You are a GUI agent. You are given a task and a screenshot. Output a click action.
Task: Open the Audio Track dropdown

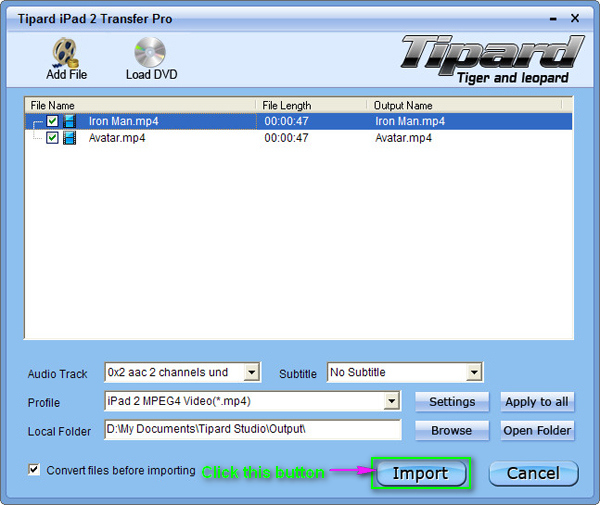coord(252,372)
